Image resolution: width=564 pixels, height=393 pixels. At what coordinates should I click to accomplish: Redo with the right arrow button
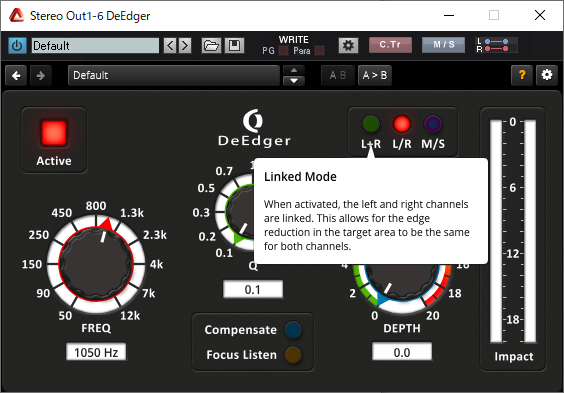[41, 76]
